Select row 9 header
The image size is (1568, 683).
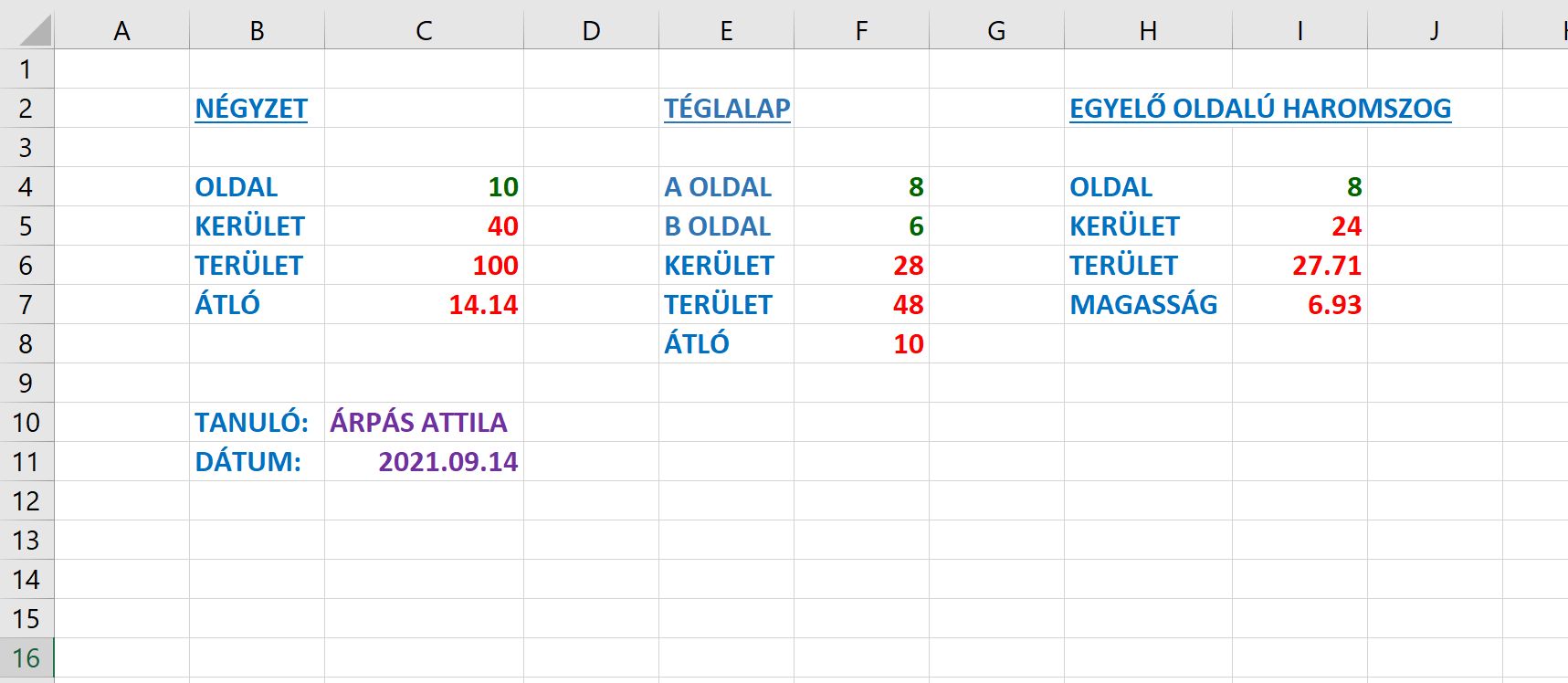pos(26,383)
